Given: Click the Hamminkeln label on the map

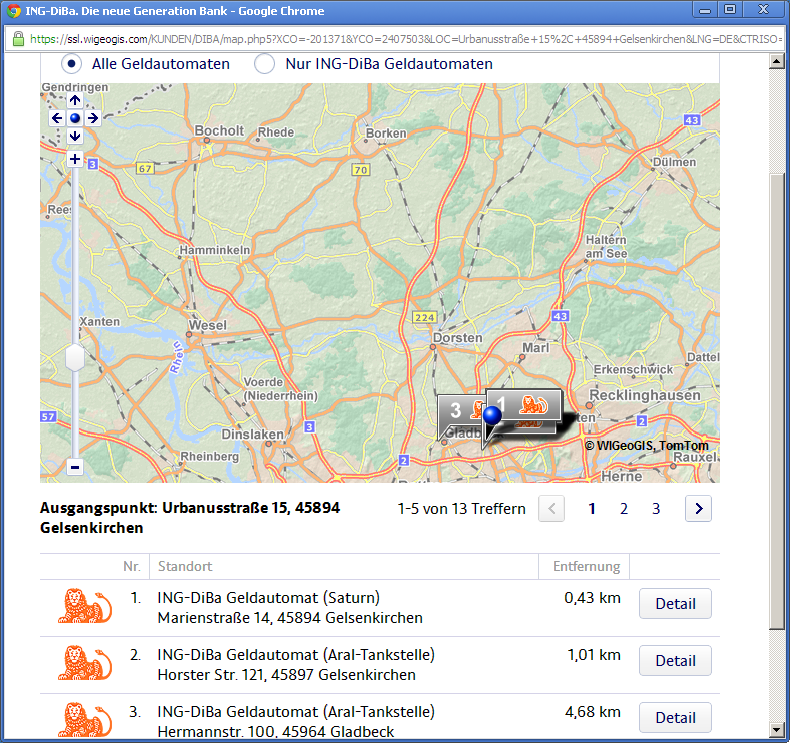Looking at the screenshot, I should (x=215, y=250).
